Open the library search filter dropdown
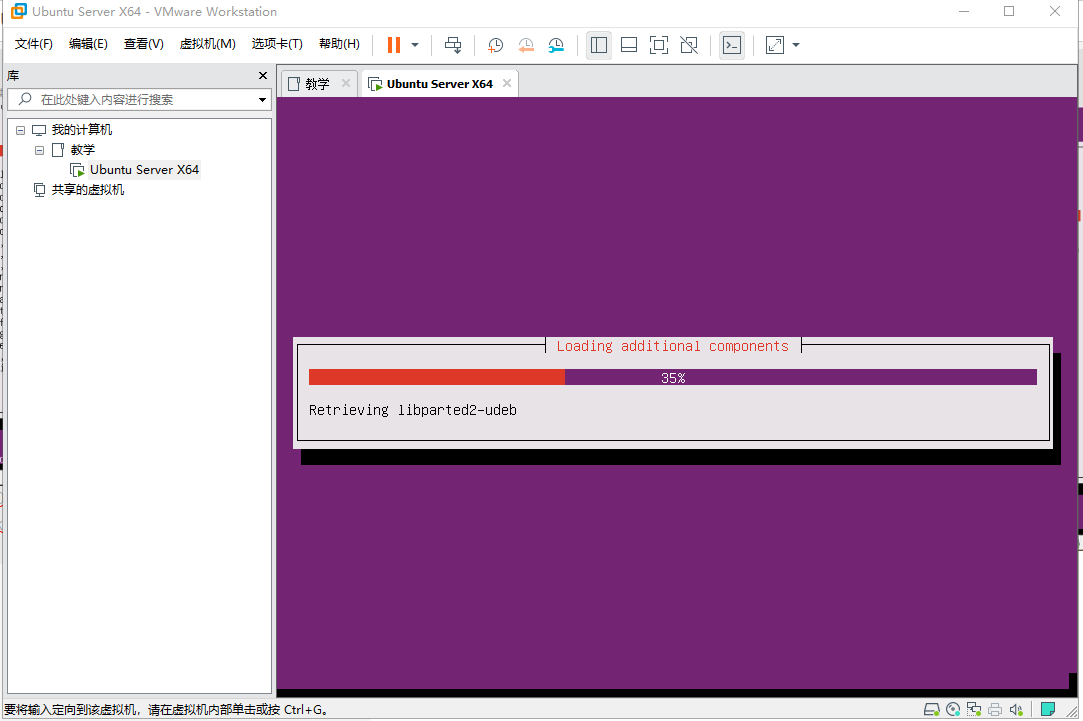Screen dimensions: 1083x721 coord(262,100)
